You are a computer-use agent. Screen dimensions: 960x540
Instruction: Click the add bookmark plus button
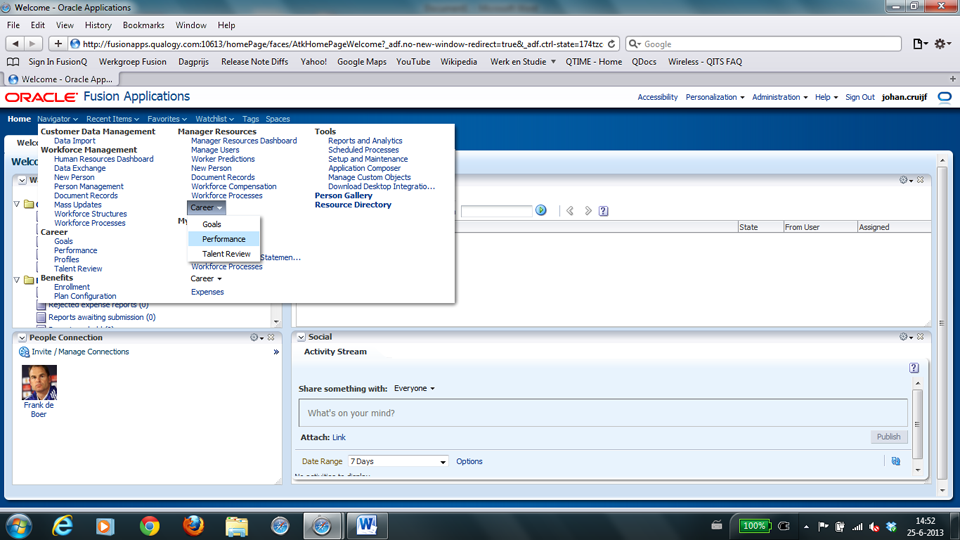click(58, 44)
